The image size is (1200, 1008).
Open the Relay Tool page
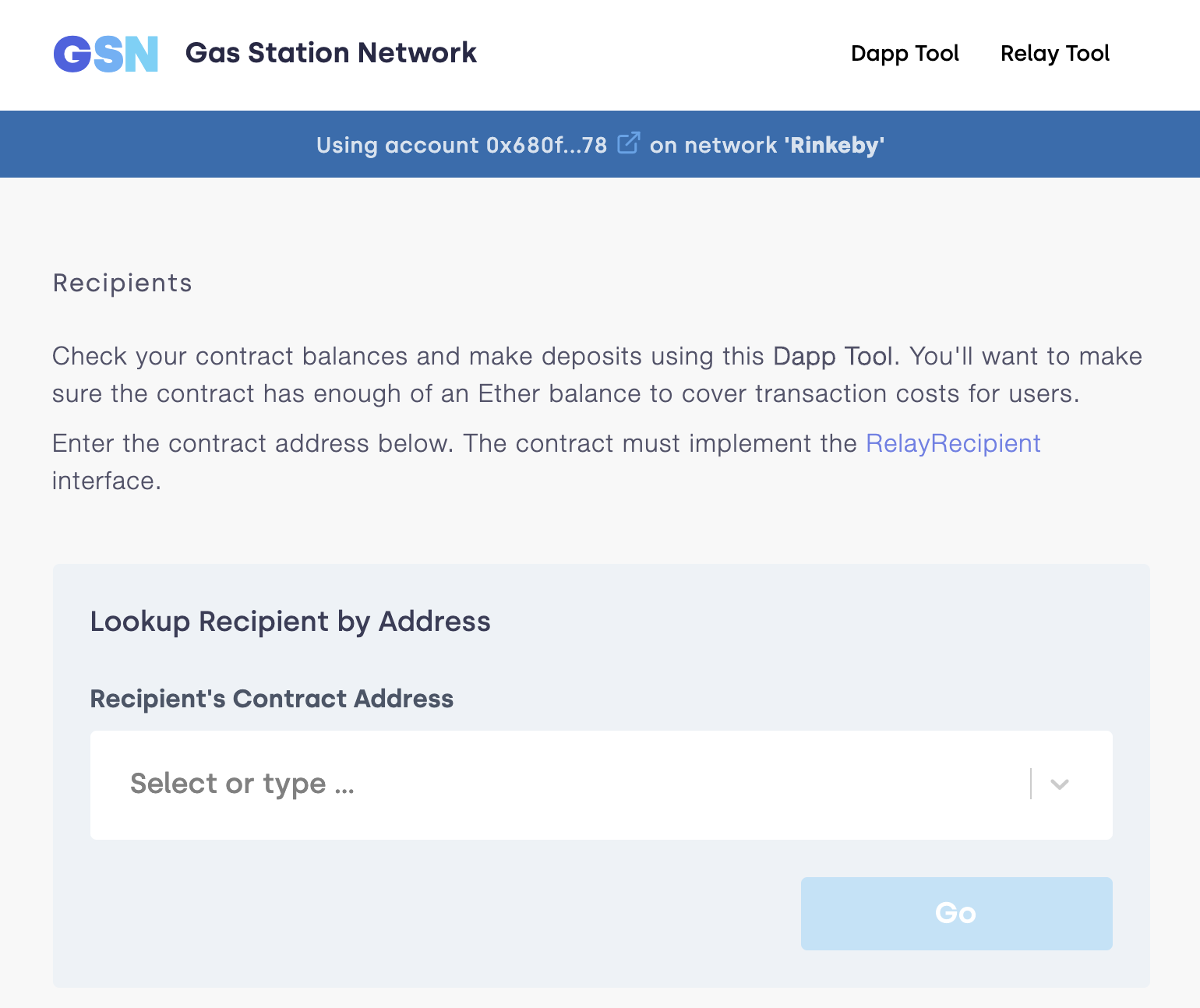[1054, 53]
